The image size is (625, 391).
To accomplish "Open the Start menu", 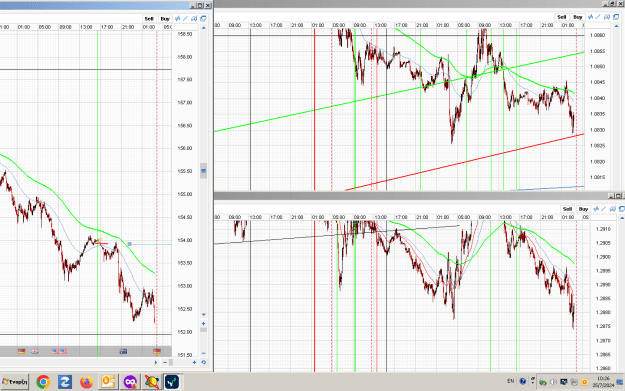I will tap(15, 382).
